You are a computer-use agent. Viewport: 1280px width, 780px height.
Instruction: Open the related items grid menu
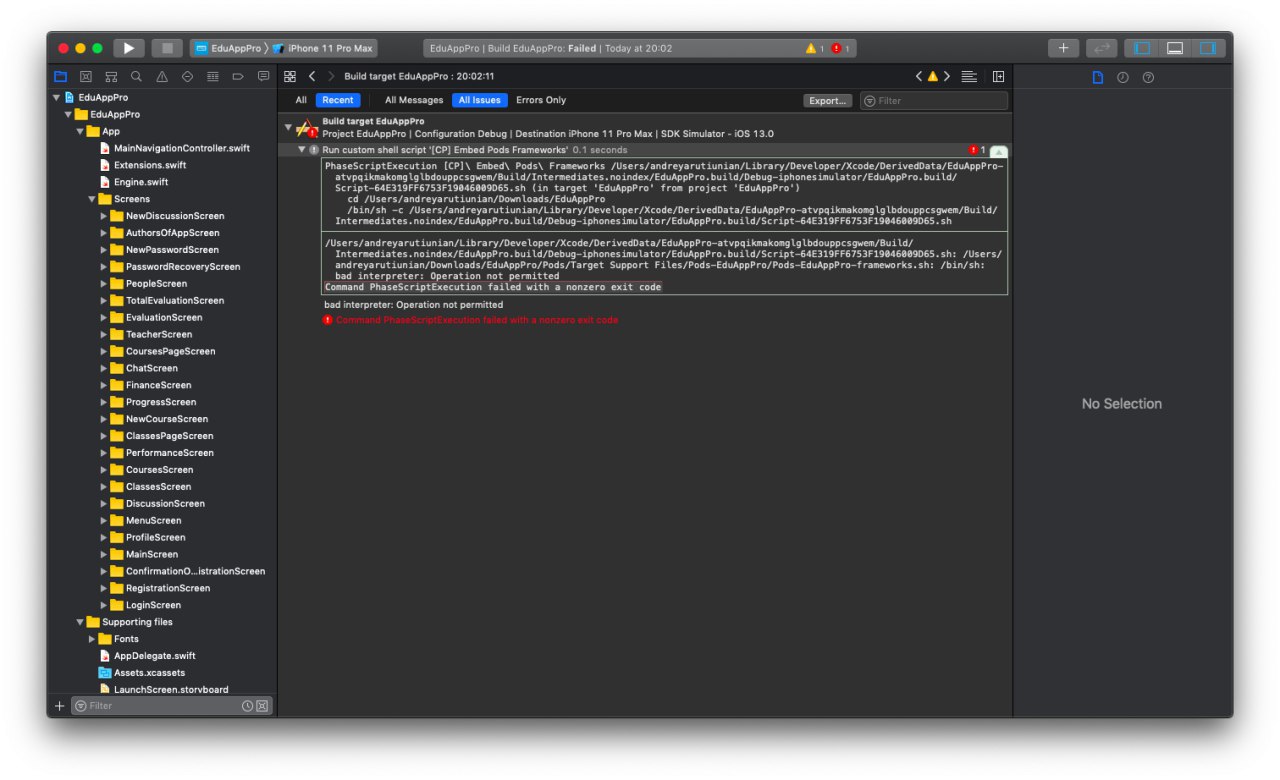(290, 76)
